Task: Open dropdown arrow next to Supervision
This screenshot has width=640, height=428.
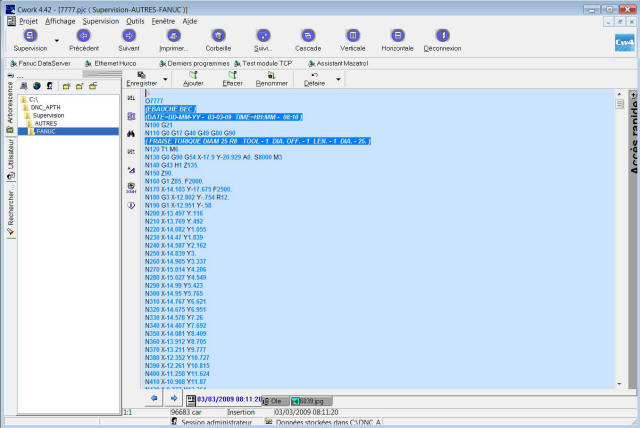Action: 56,40
